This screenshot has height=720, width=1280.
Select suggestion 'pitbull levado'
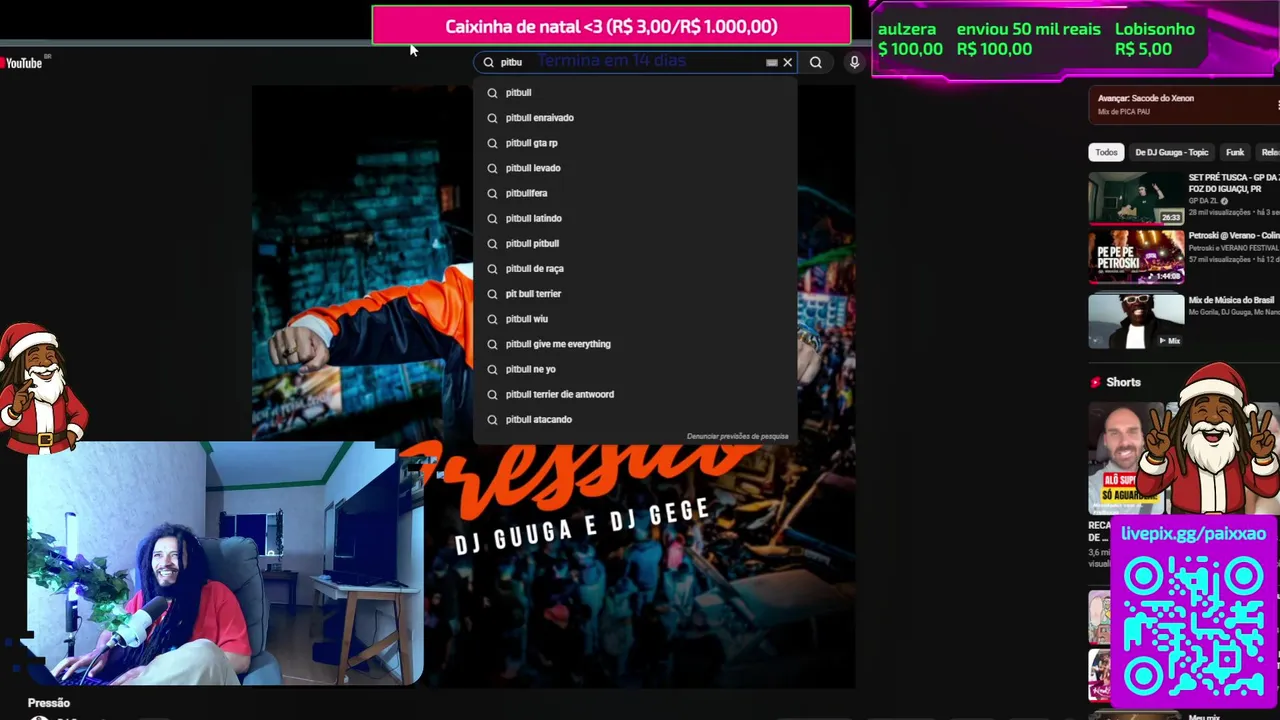click(635, 168)
